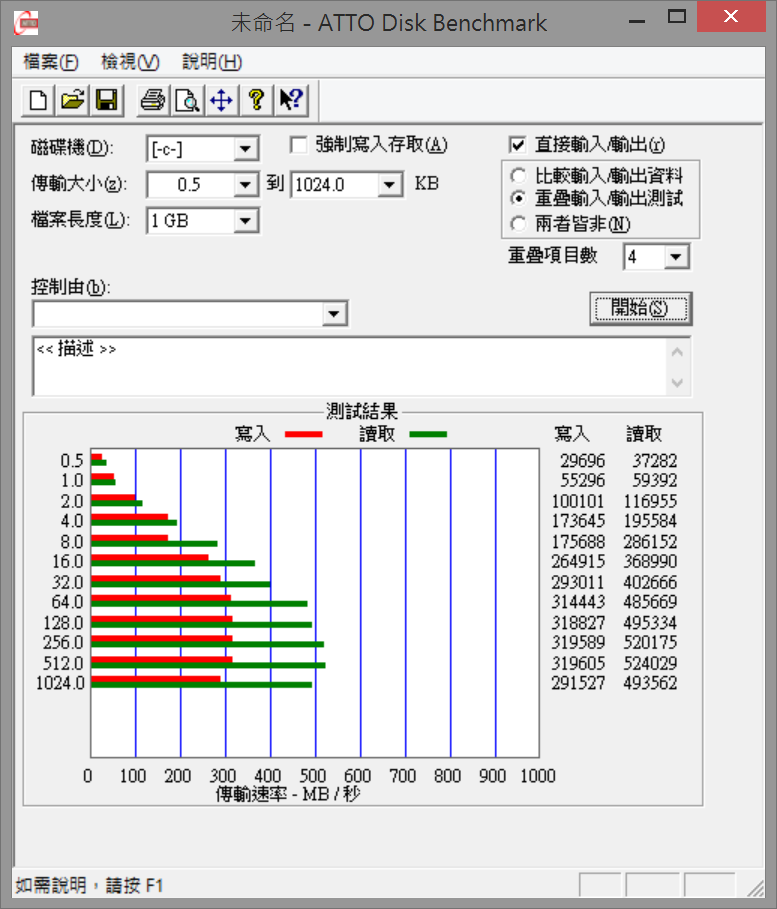Screen dimensions: 777x909
Task: Click the green 讀取 legend swatch
Action: [x=428, y=434]
